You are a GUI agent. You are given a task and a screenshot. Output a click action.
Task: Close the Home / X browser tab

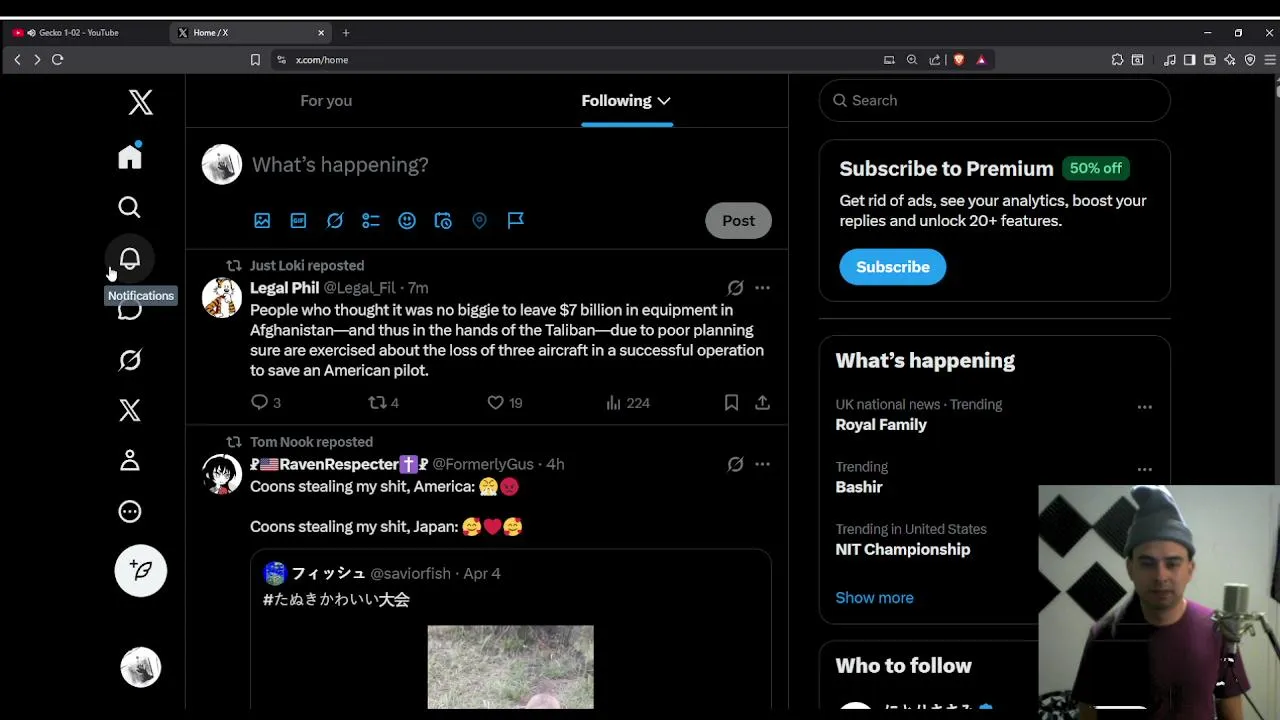(x=321, y=33)
